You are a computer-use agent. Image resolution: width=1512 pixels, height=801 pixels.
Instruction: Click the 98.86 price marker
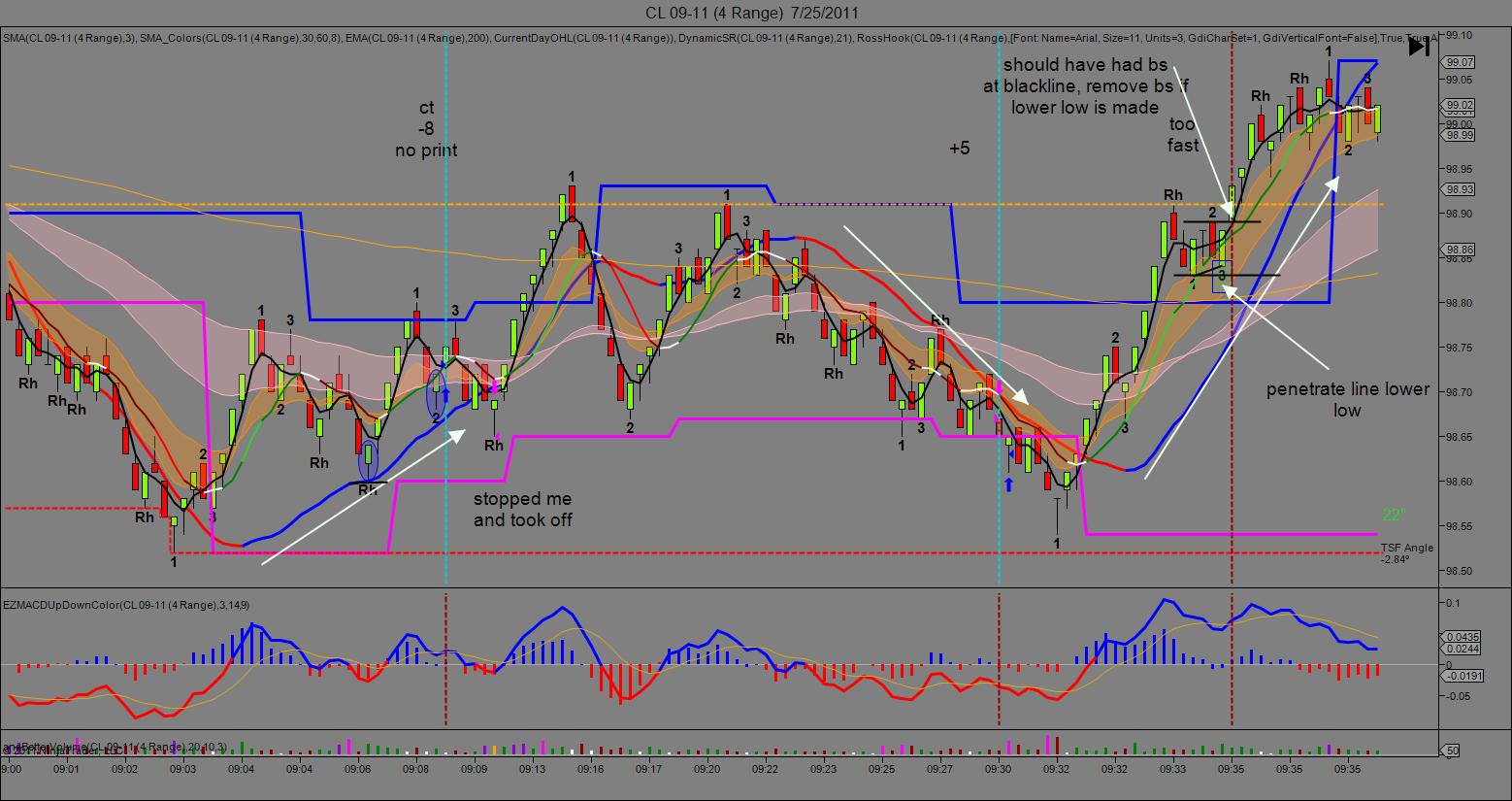tap(1460, 250)
